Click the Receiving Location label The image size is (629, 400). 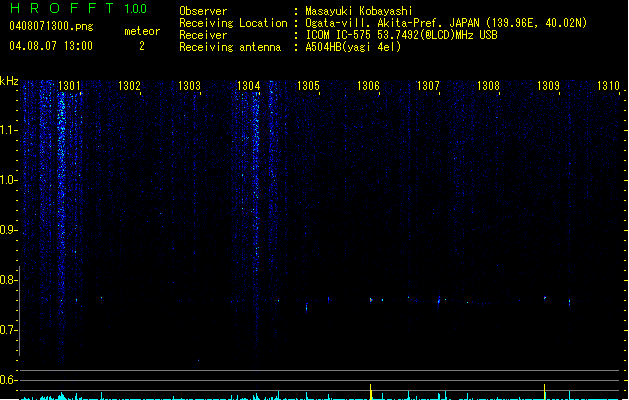point(233,23)
